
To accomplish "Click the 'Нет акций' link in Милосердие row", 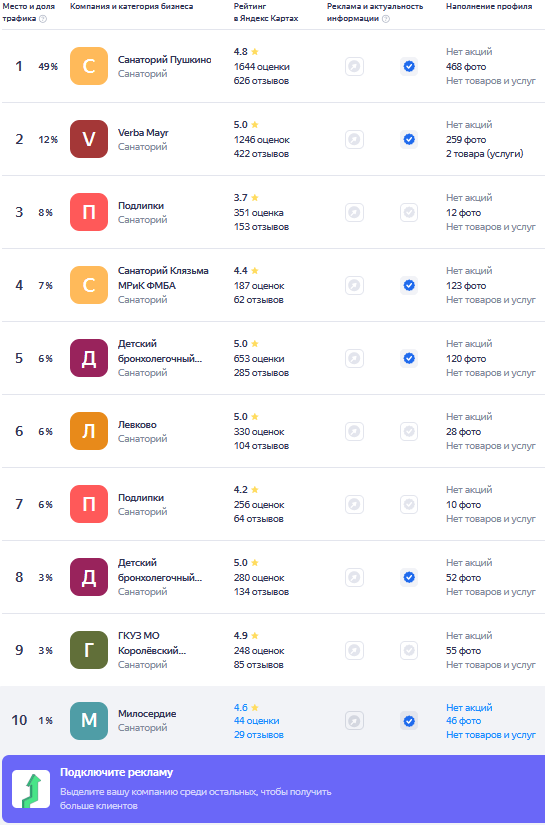I will tap(469, 708).
